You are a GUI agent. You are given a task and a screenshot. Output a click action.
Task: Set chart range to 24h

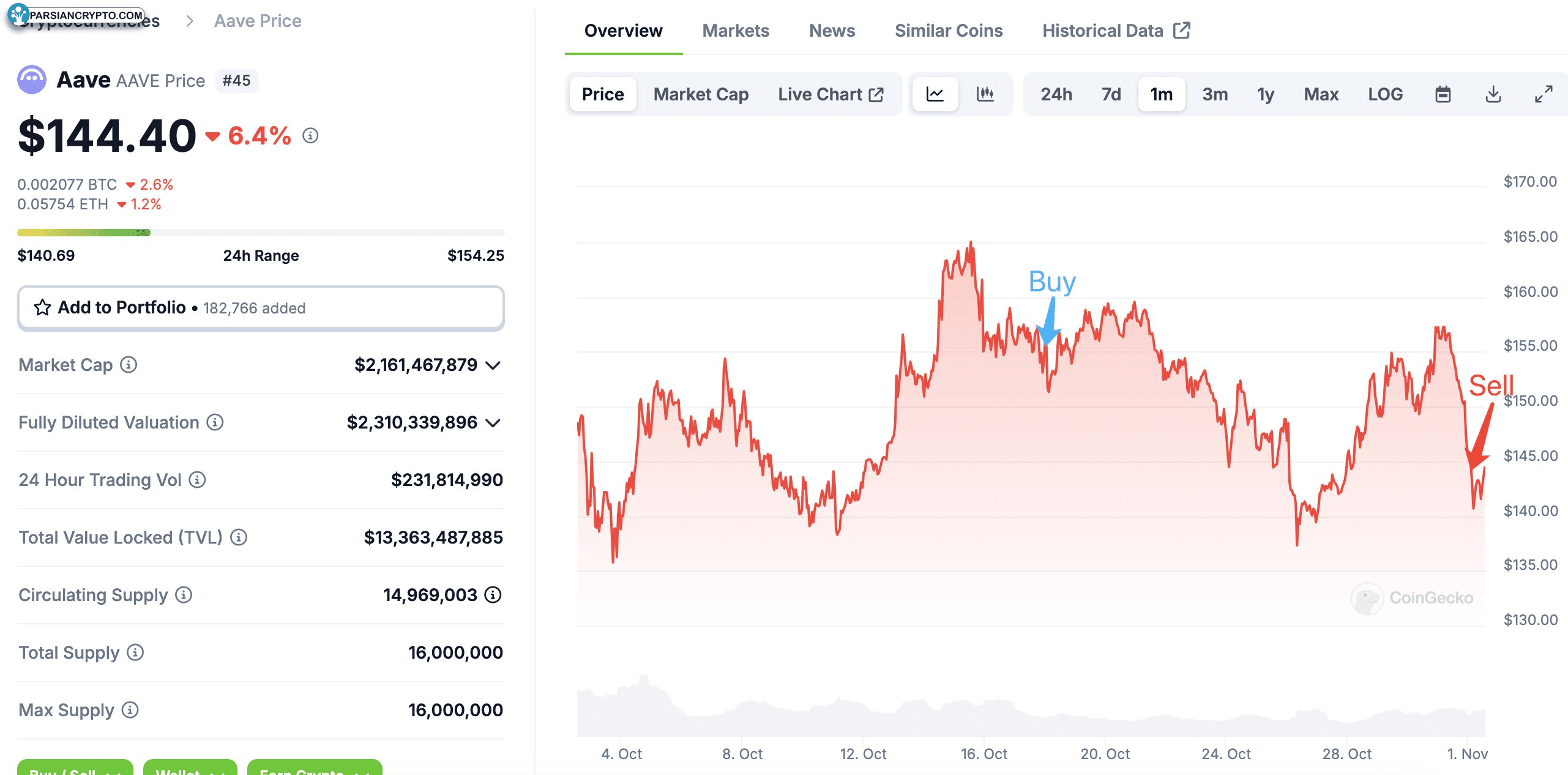pyautogui.click(x=1056, y=94)
